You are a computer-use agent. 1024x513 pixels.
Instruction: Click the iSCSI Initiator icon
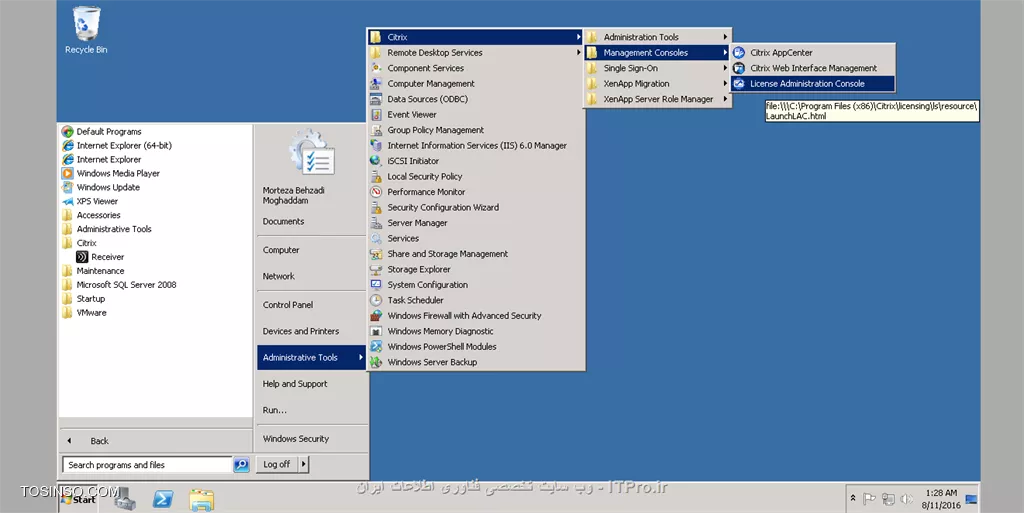[376, 161]
